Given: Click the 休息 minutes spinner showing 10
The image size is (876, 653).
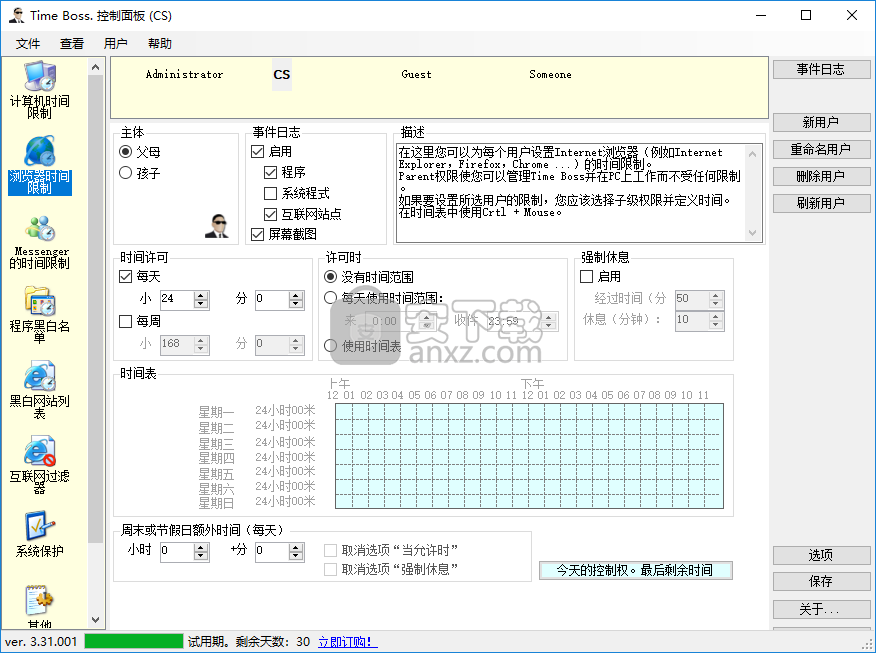Looking at the screenshot, I should [716, 321].
